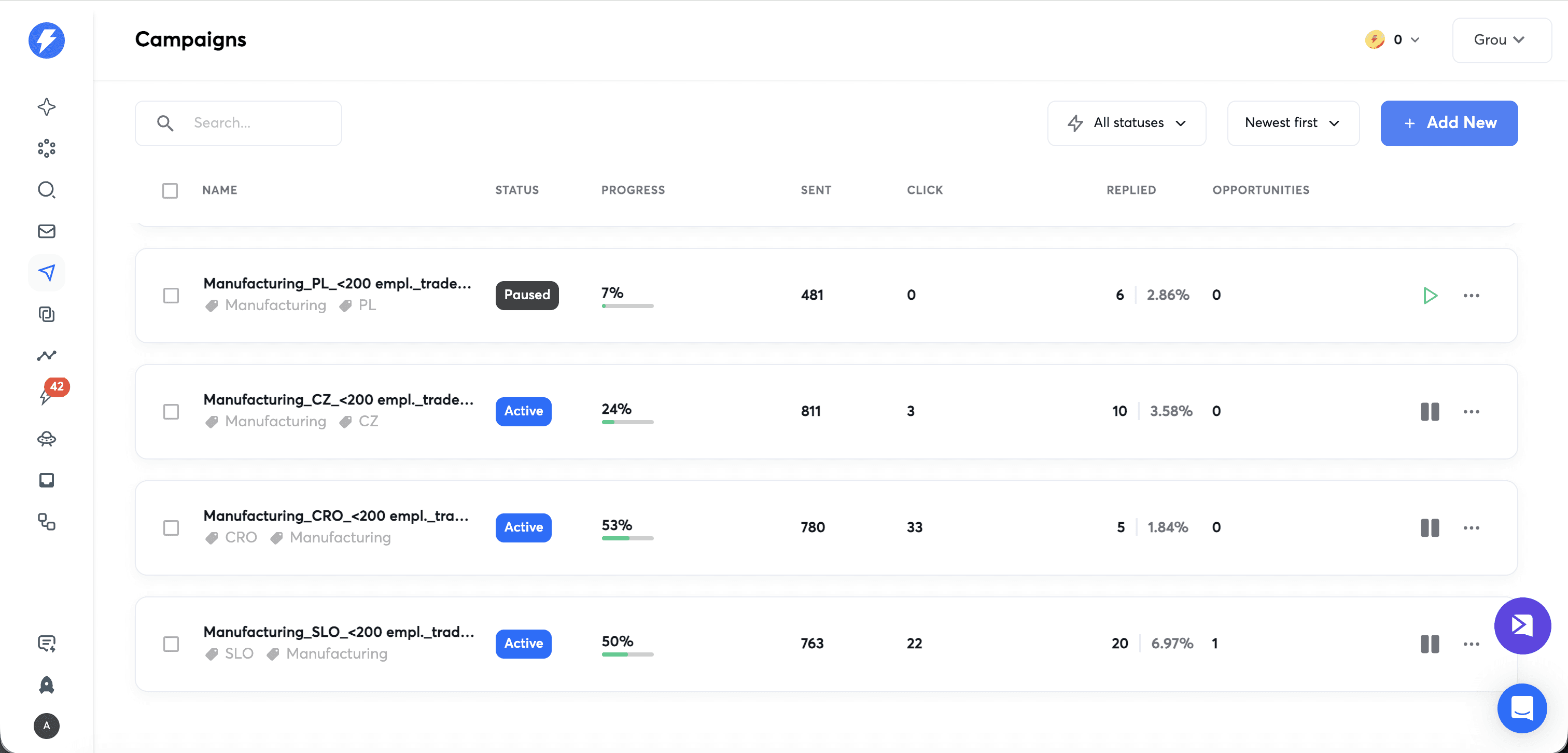The width and height of the screenshot is (1568, 753).
Task: Open the paper plane campaigns icon
Action: pos(46,273)
